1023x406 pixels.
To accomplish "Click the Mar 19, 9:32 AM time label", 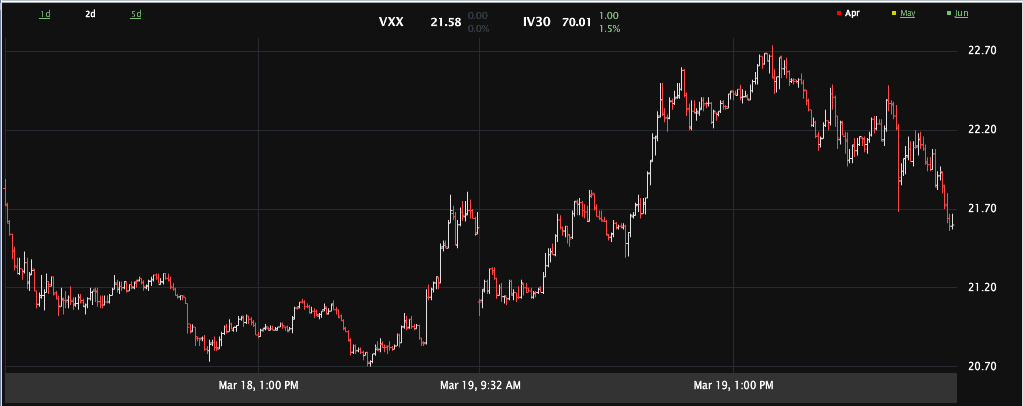I will click(x=480, y=384).
